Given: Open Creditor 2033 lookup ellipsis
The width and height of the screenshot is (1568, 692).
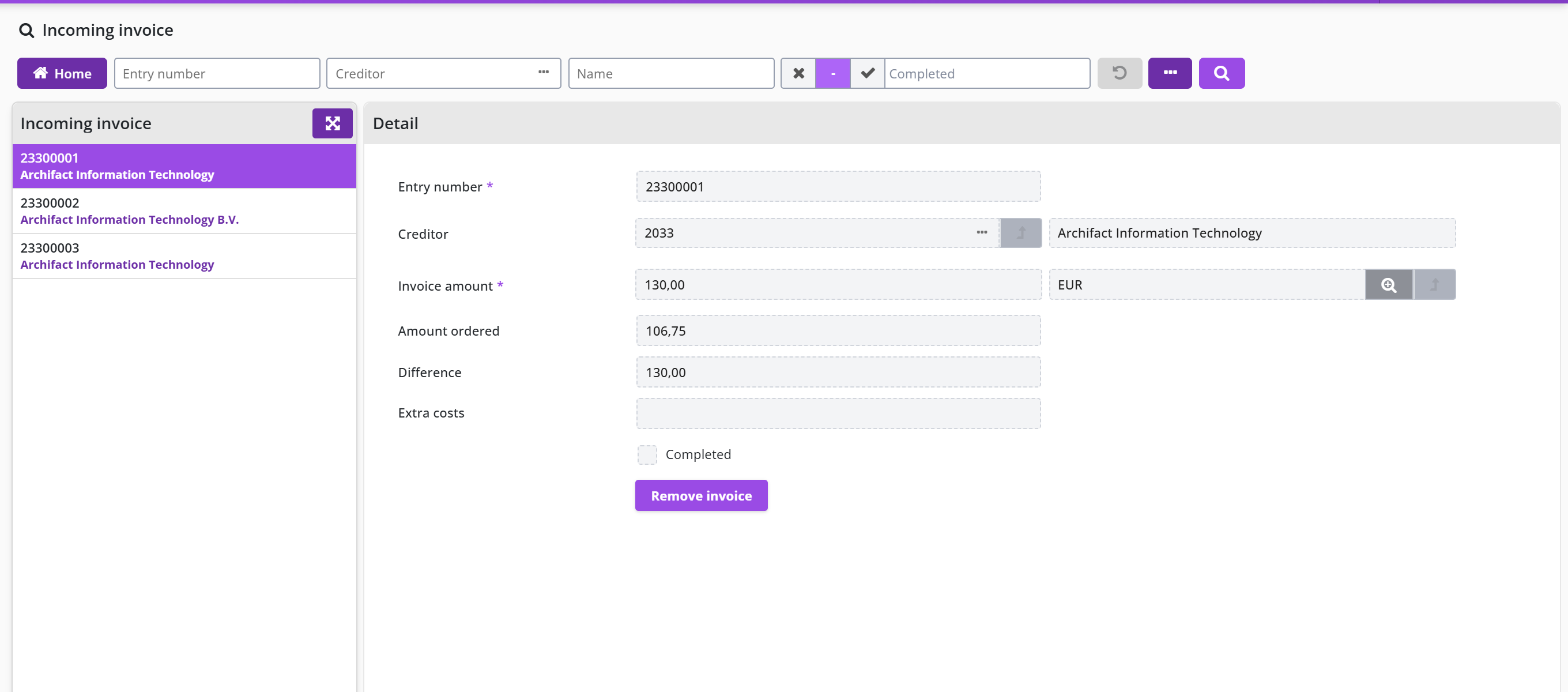Looking at the screenshot, I should [x=982, y=233].
